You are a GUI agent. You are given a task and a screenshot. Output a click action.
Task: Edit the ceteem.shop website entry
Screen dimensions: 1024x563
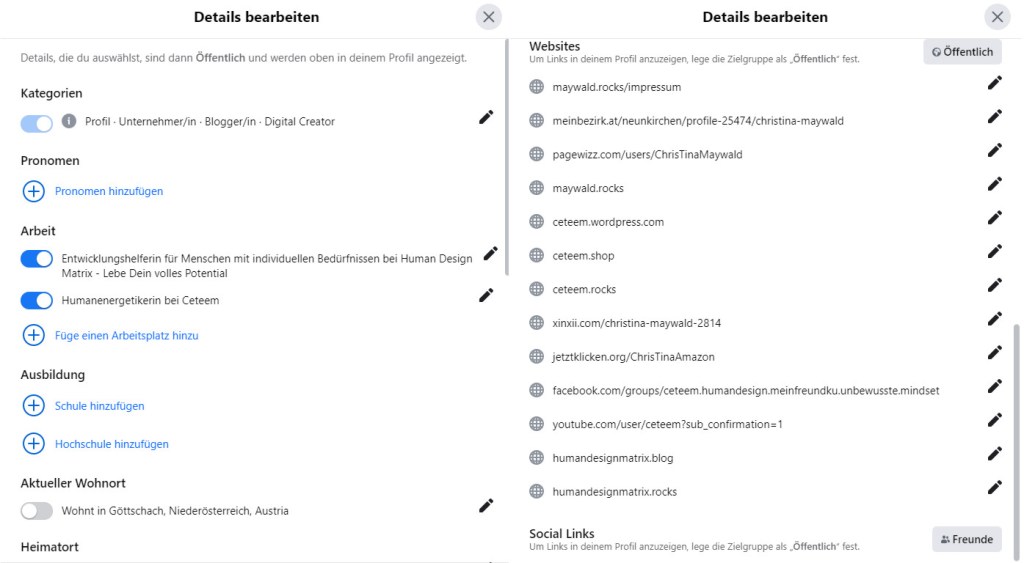click(994, 251)
